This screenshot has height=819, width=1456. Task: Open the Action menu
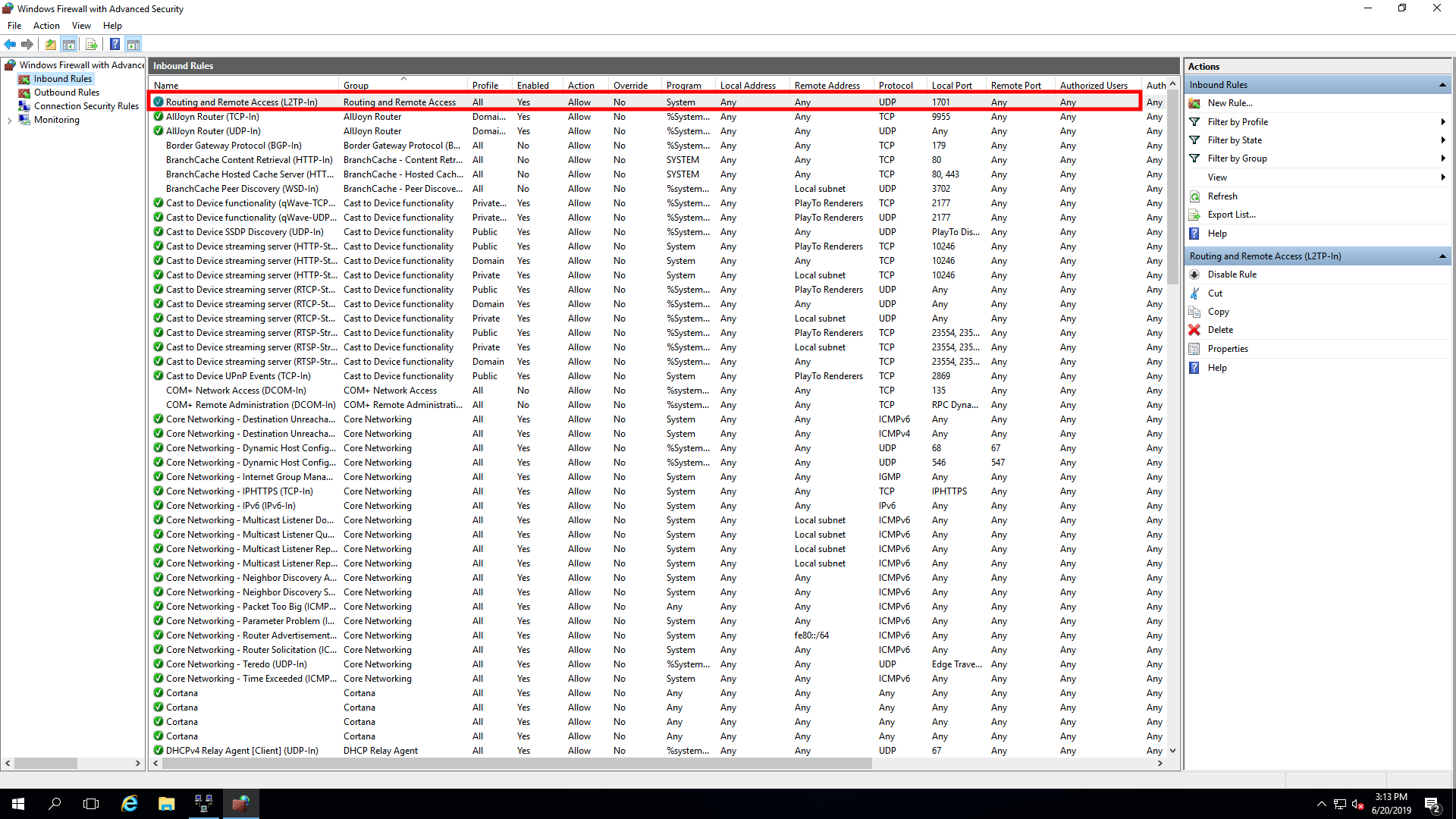pyautogui.click(x=46, y=26)
